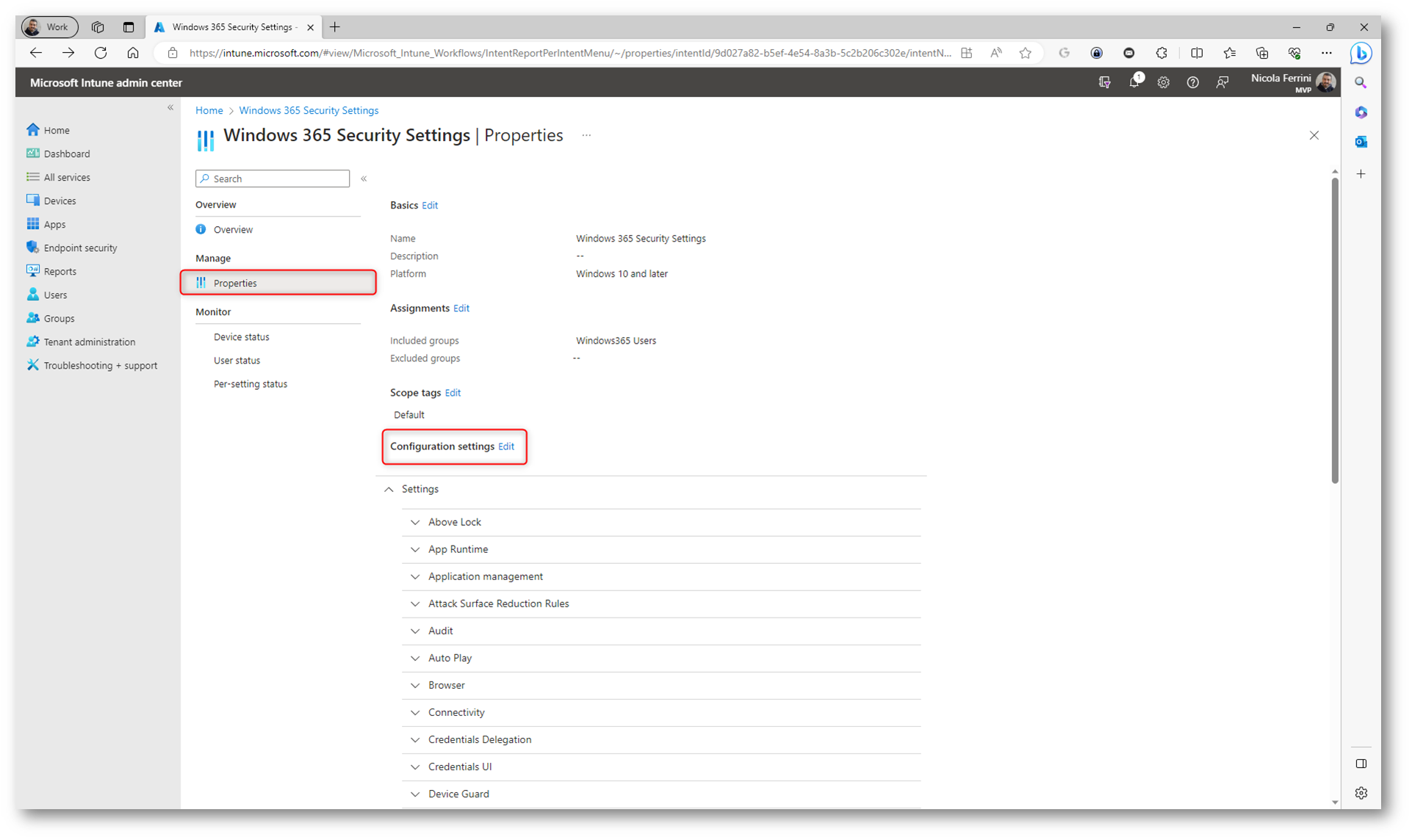Viewport: 1412px width, 840px height.
Task: Click the Home breadcrumb link
Action: coord(209,110)
